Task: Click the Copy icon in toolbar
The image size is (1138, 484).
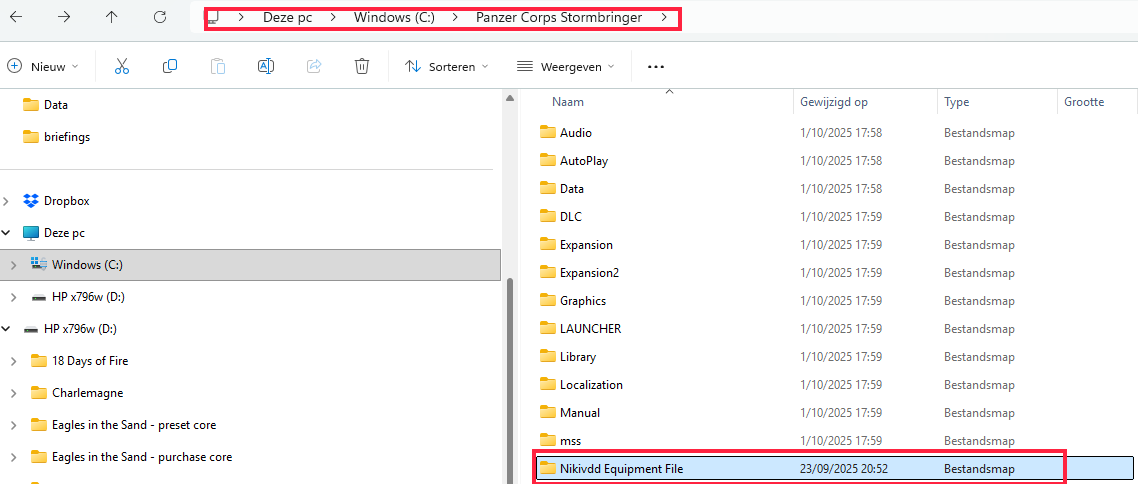Action: point(170,66)
